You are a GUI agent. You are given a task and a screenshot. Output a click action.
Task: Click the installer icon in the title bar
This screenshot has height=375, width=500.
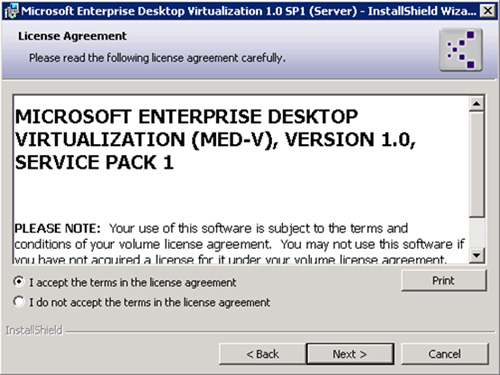(x=10, y=11)
